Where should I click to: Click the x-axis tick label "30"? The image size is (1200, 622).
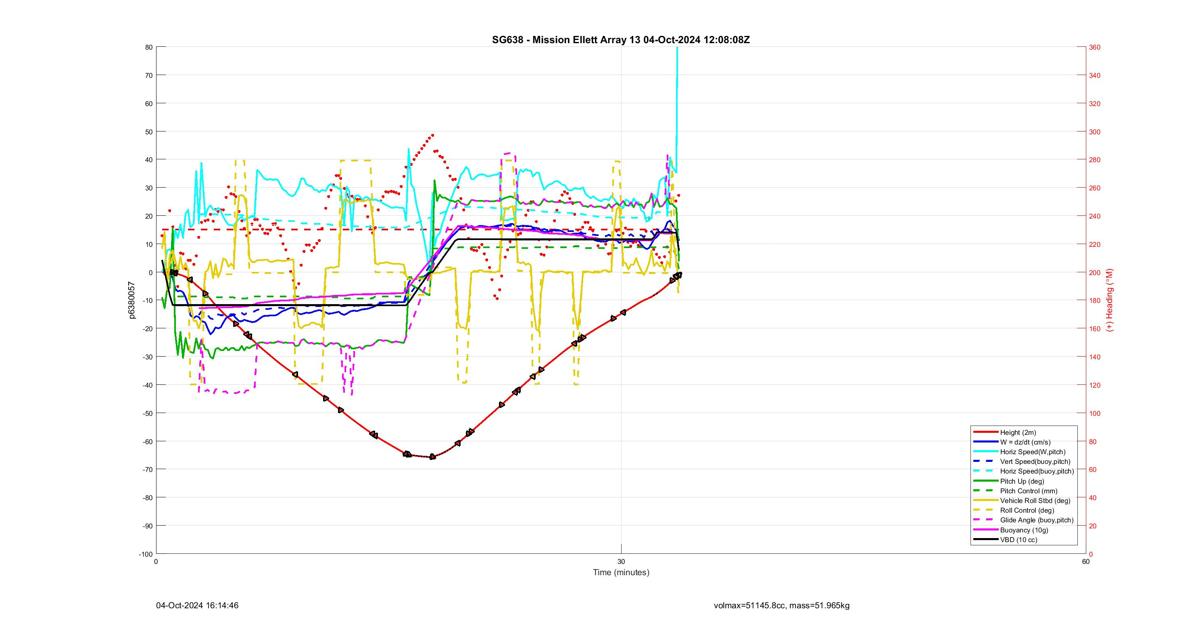pos(621,561)
